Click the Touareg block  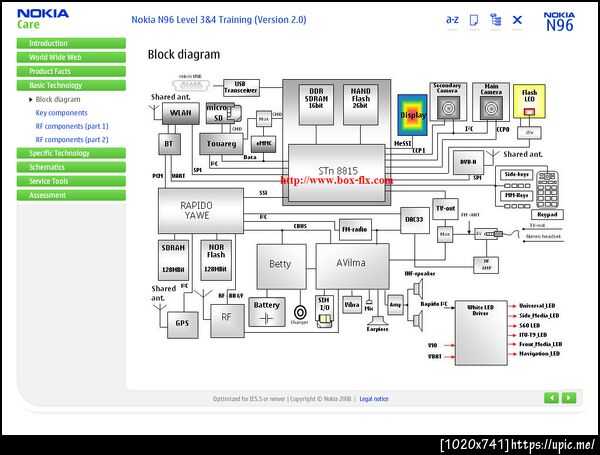point(221,144)
